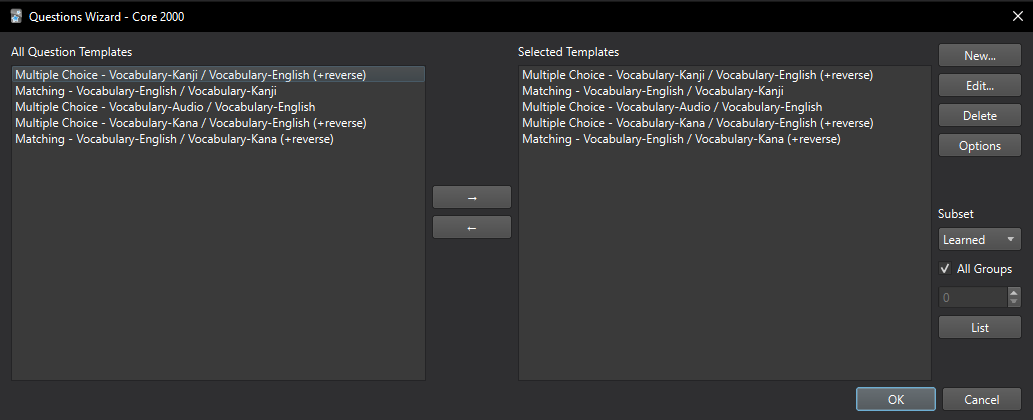Toggle the All Groups checkbox
This screenshot has width=1033, height=420.
945,269
